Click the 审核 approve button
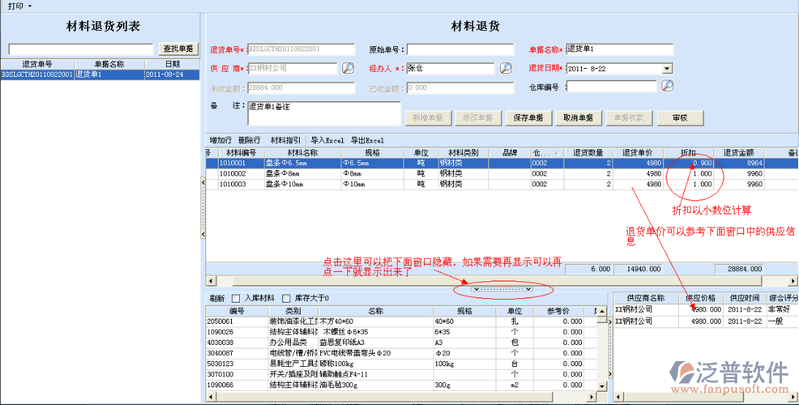This screenshot has height=405, width=799. [x=680, y=118]
